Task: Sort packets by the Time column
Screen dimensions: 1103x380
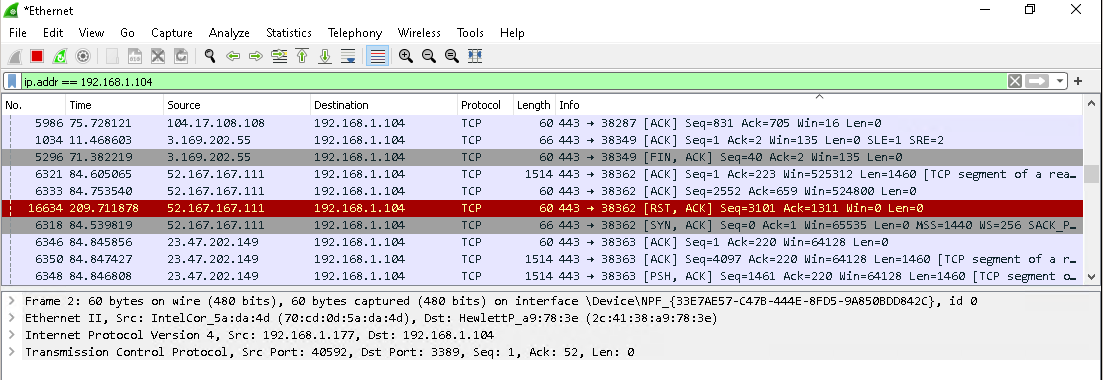Action: coord(114,105)
